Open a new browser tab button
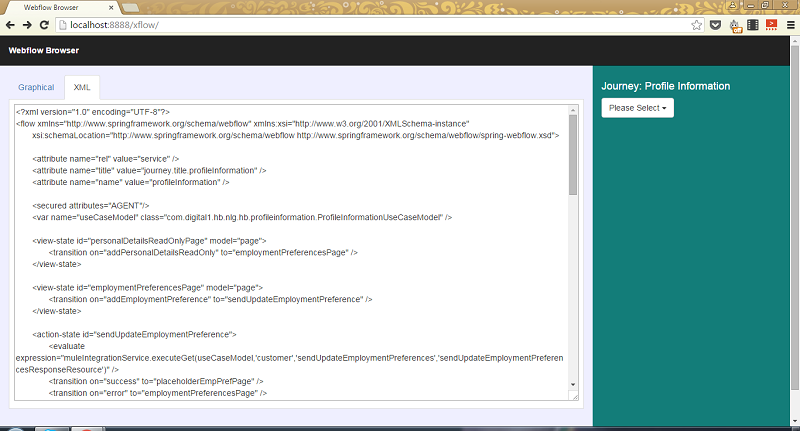Image resolution: width=800 pixels, height=431 pixels. click(x=130, y=7)
